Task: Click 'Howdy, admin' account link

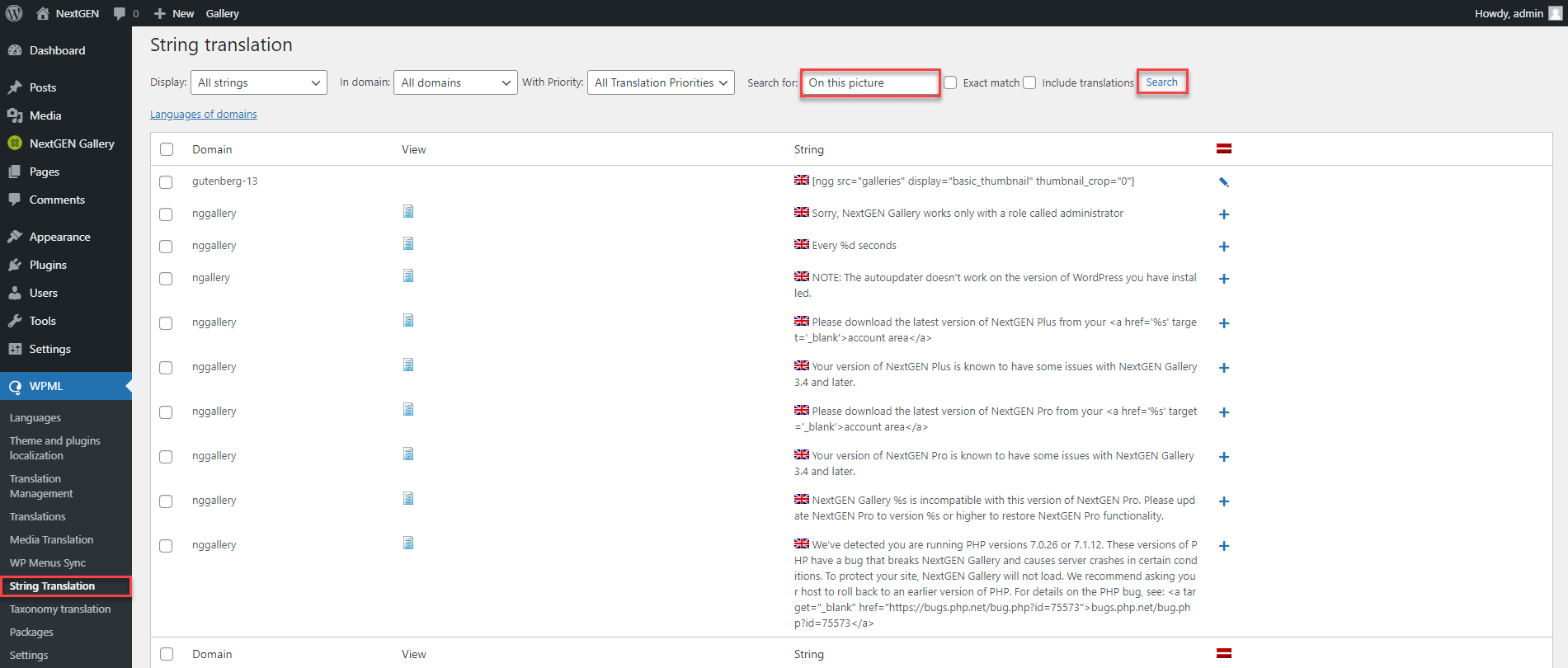Action: click(x=1509, y=13)
